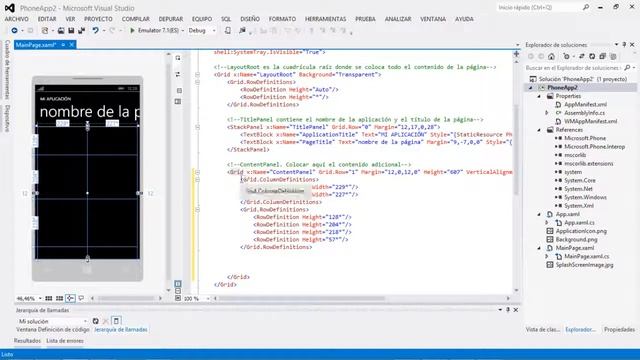Click the pop-out icon at top of designer splitter
This screenshot has height=360, width=640.
pyautogui.click(x=178, y=58)
